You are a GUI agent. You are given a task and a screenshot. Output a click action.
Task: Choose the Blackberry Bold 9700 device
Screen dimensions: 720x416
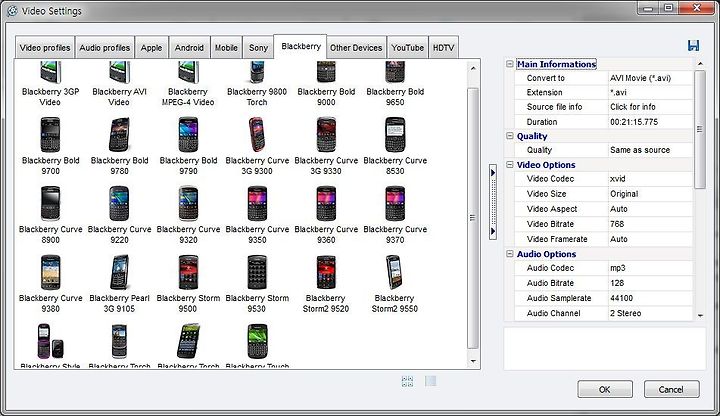(51, 135)
